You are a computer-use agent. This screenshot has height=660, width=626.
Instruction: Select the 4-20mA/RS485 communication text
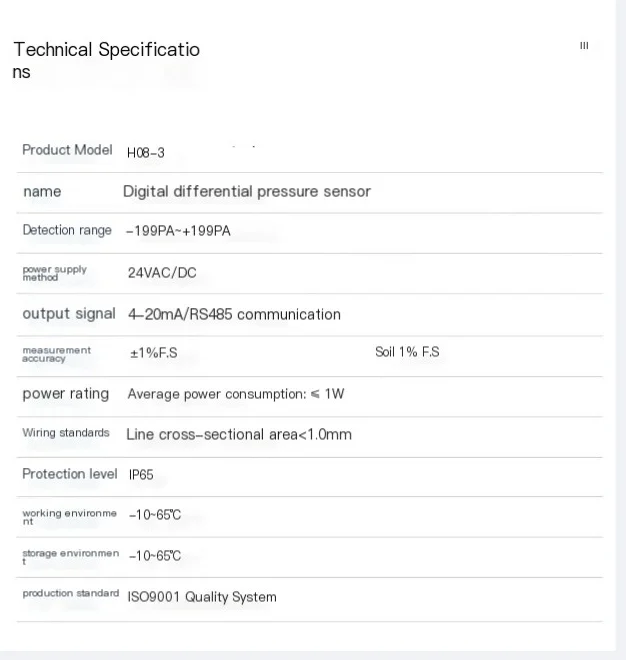[x=234, y=314]
